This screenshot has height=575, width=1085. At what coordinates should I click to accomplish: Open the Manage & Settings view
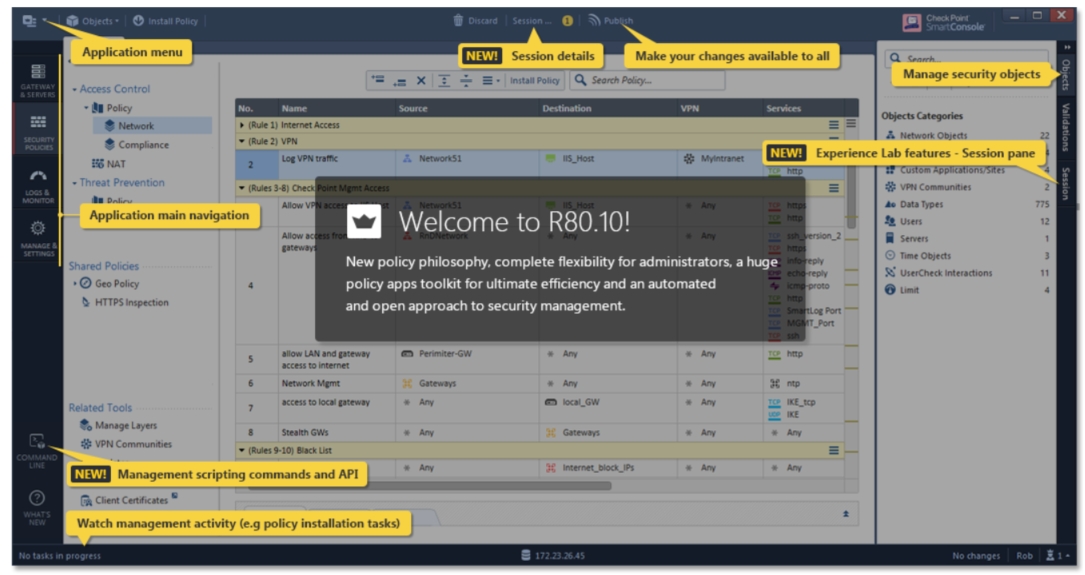(37, 239)
